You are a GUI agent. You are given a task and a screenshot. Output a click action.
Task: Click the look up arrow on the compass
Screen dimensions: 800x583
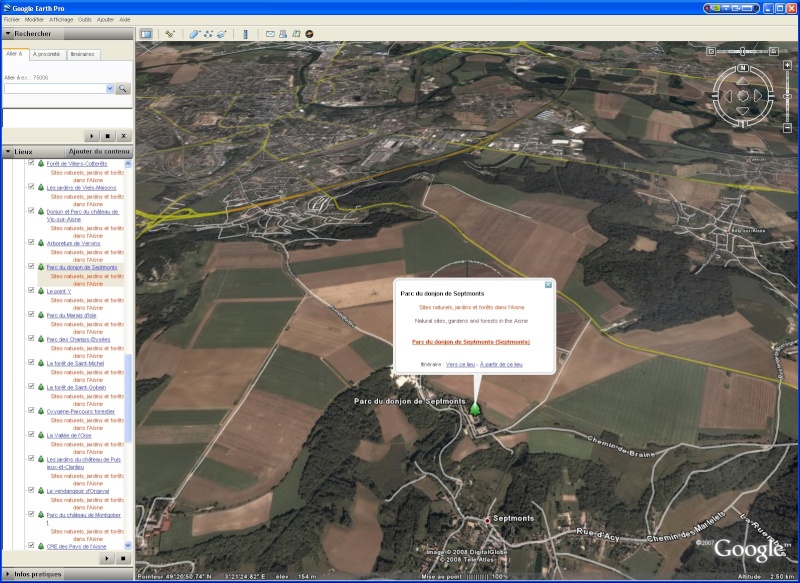tap(743, 82)
